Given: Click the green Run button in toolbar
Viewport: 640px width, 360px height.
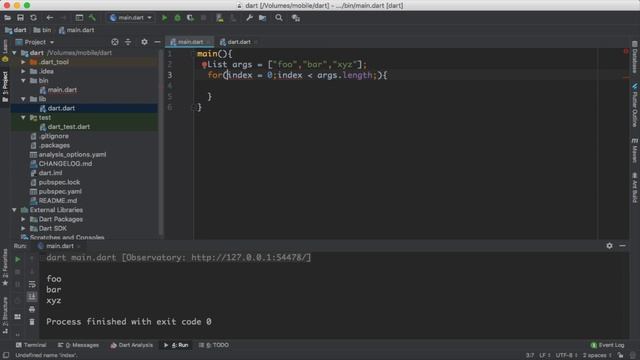Looking at the screenshot, I should point(164,18).
